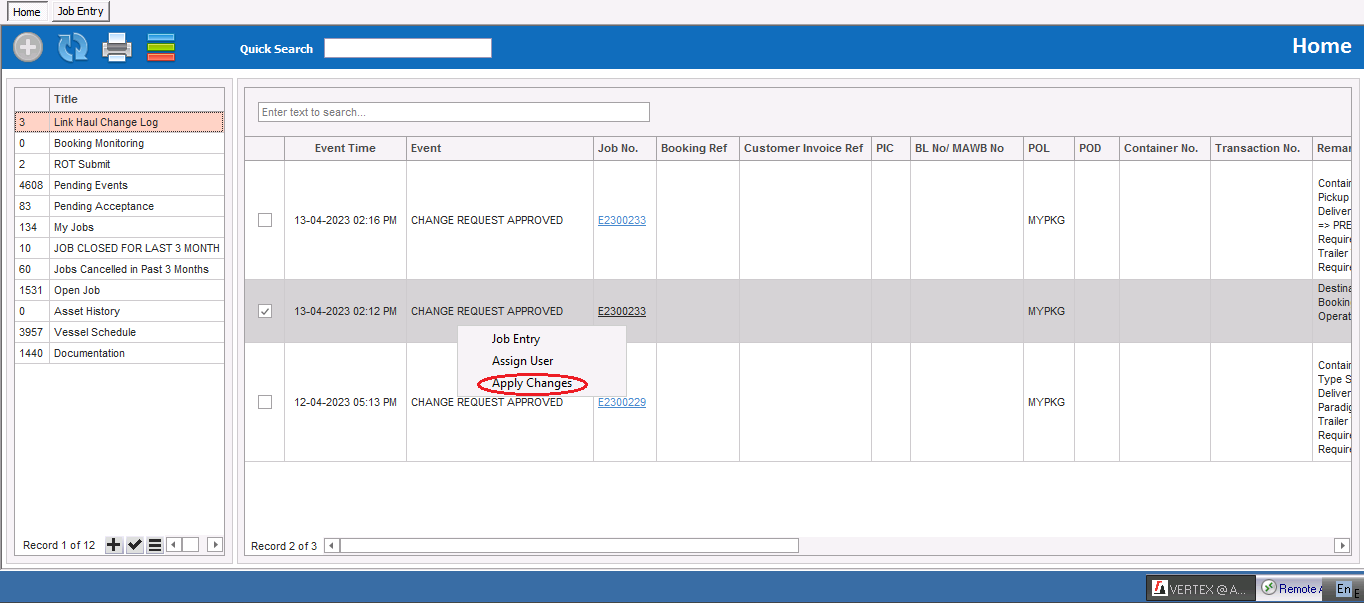Click right arrow of the grid's horizontal scrollbar
Viewport: 1364px width, 603px height.
tap(1342, 545)
